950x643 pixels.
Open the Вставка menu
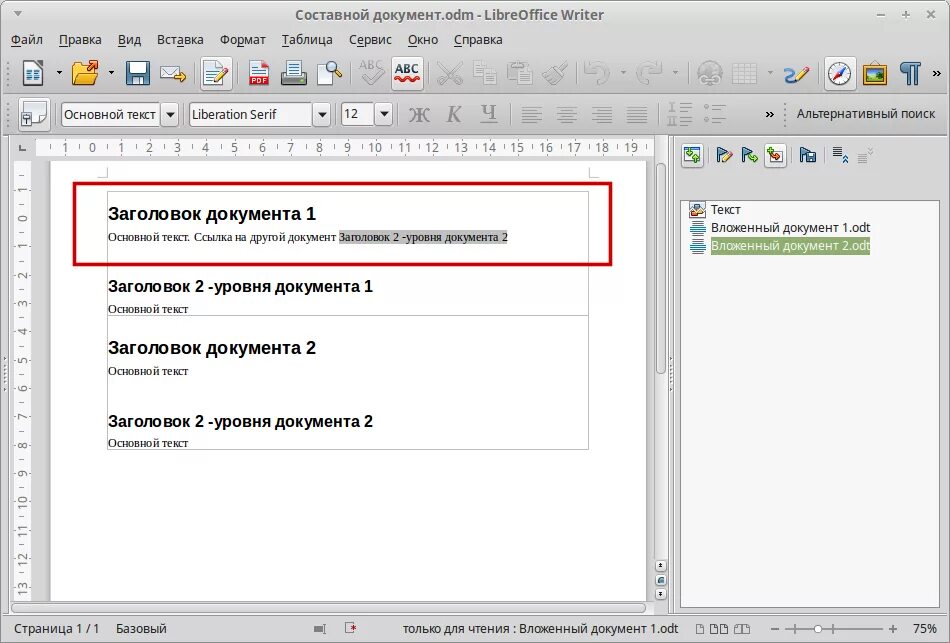(180, 39)
